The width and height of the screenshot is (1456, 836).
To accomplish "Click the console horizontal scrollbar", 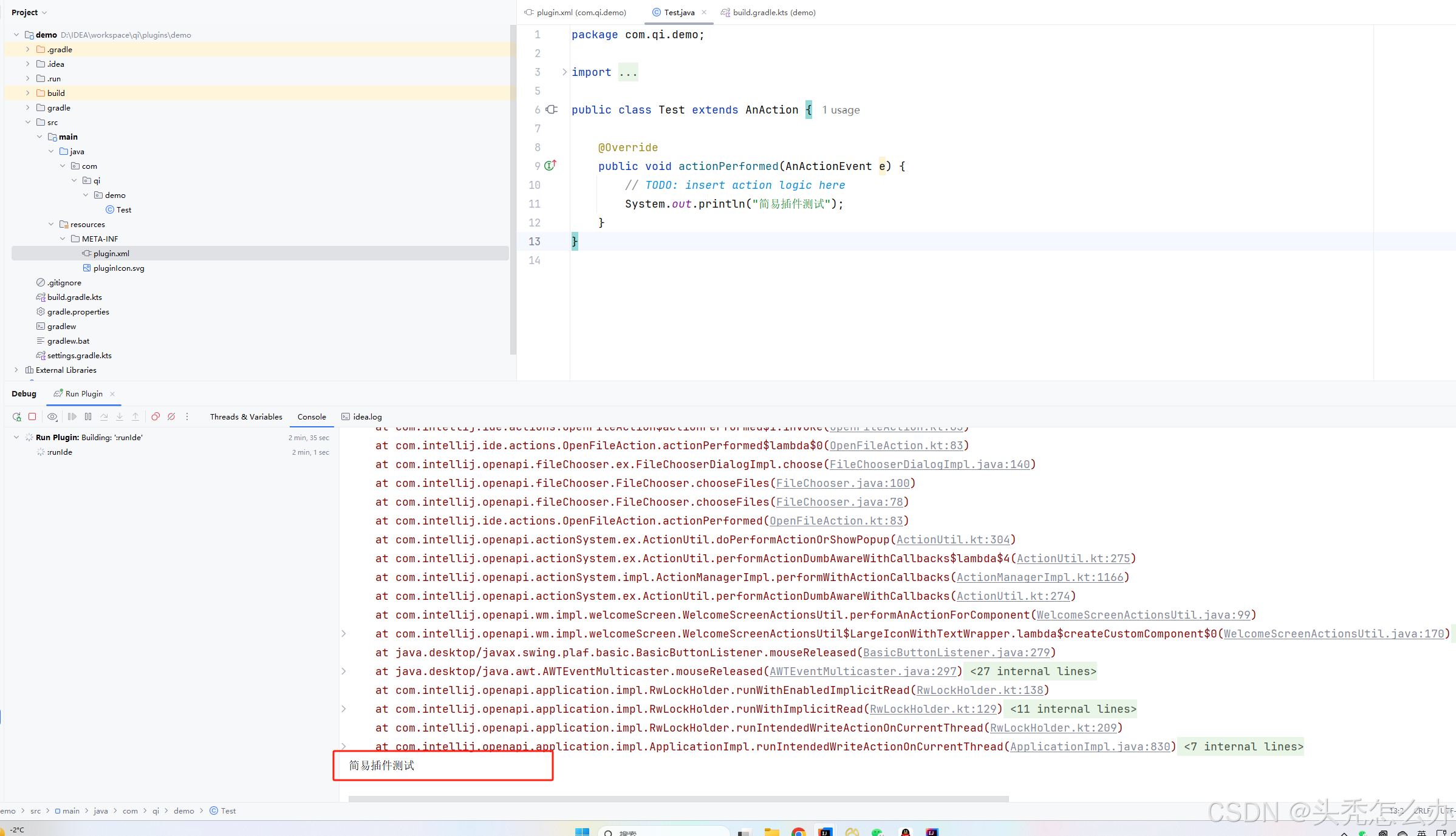I will tap(678, 798).
